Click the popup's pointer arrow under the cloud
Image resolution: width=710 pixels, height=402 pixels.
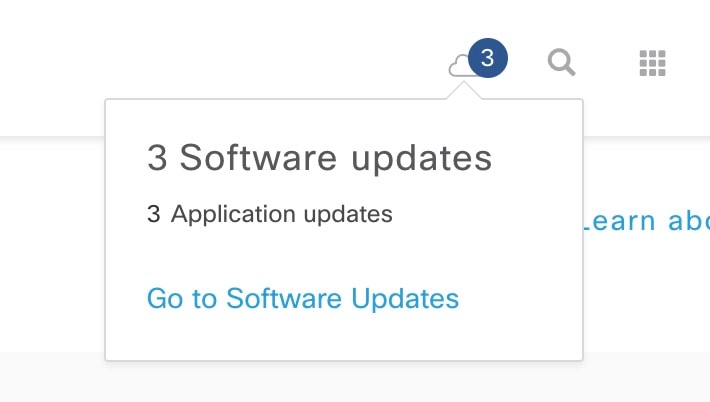[464, 90]
